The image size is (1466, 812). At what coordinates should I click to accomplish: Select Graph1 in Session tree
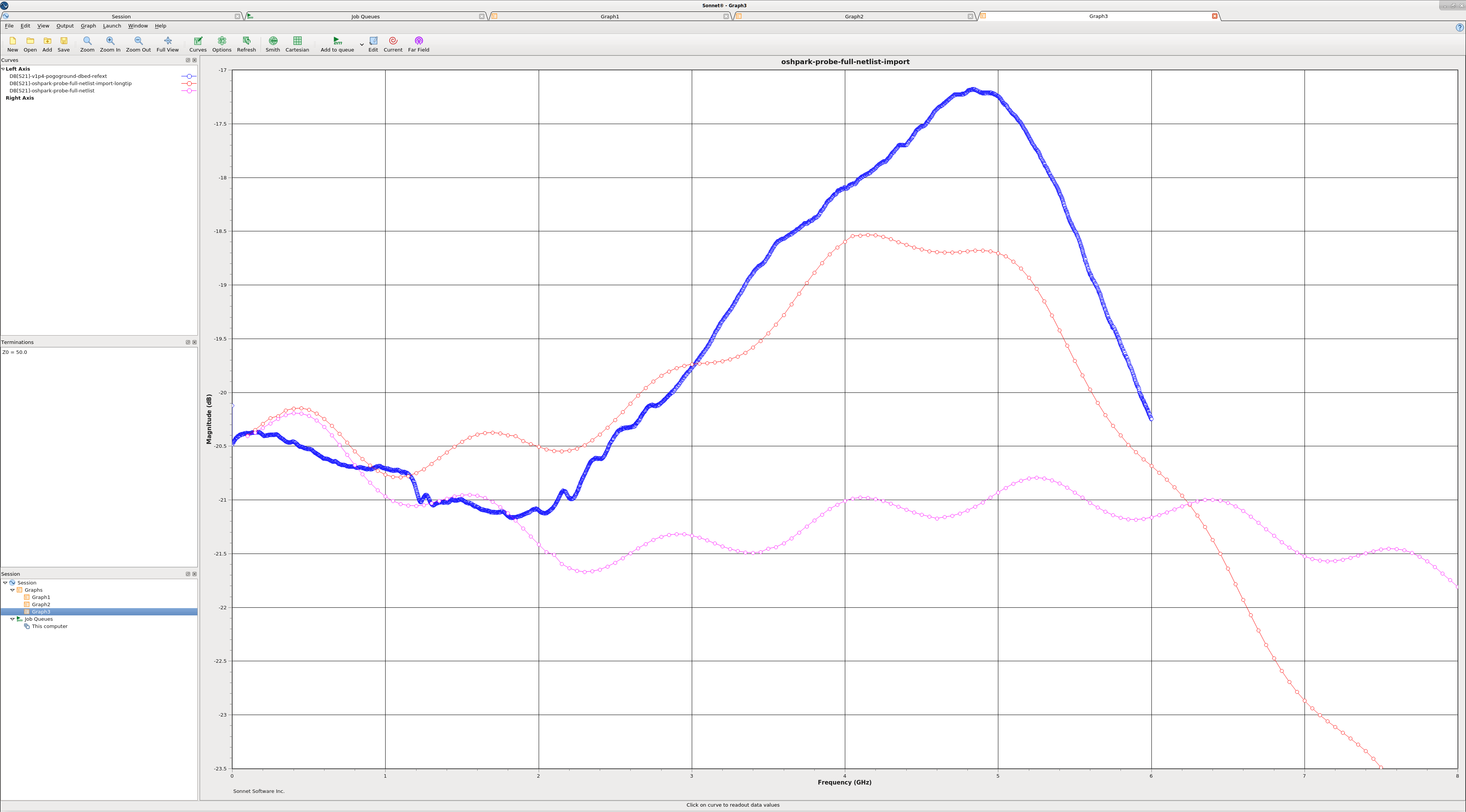click(x=41, y=597)
